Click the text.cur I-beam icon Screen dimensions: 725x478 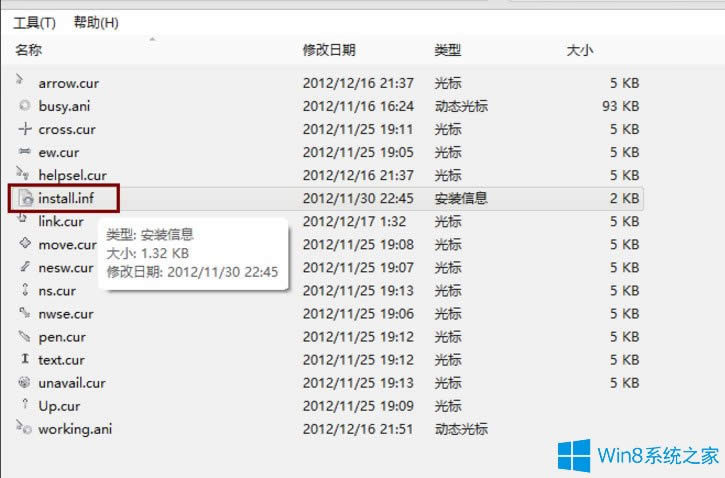pyautogui.click(x=24, y=360)
